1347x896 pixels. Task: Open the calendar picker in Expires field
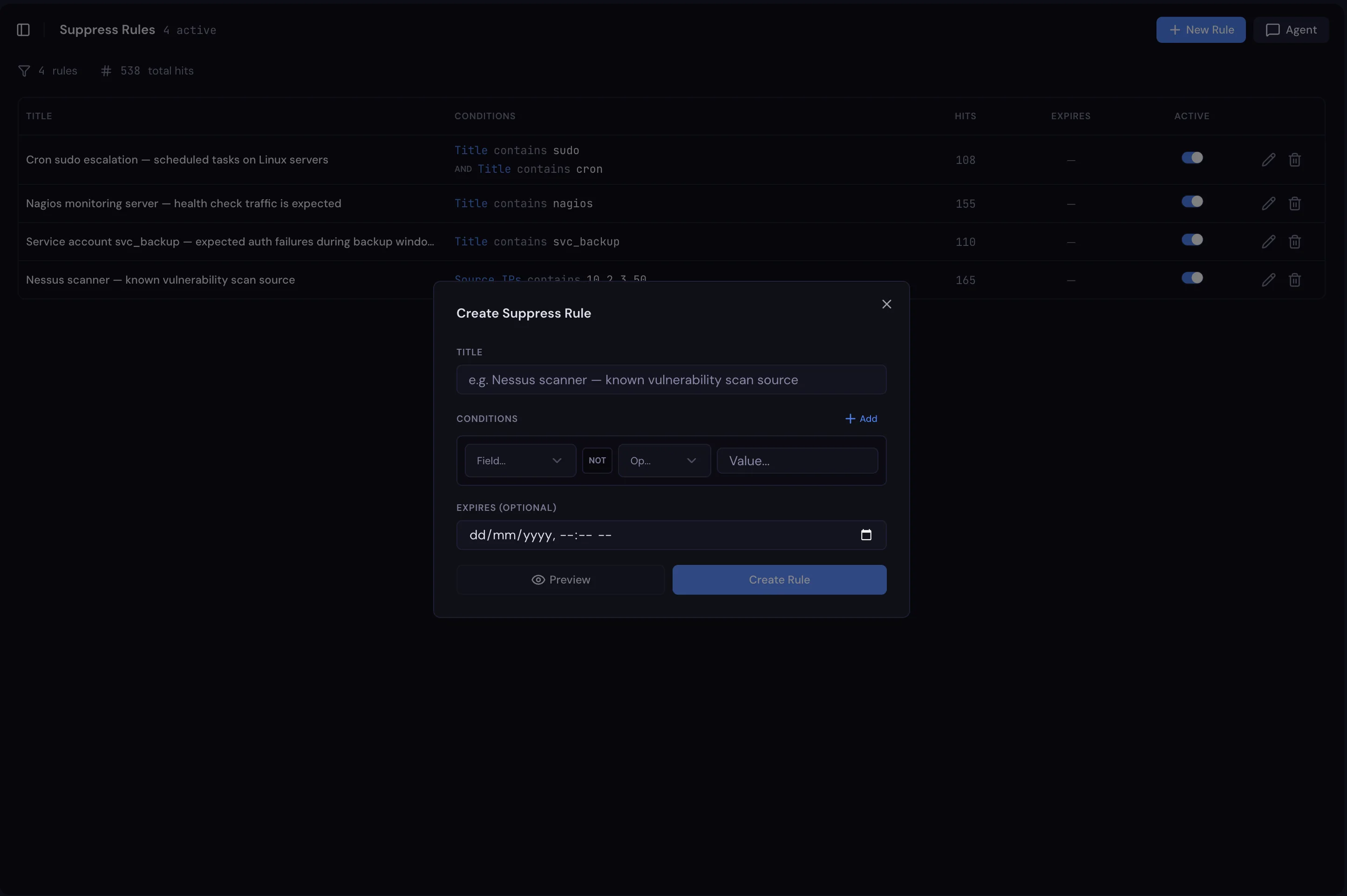pos(866,535)
